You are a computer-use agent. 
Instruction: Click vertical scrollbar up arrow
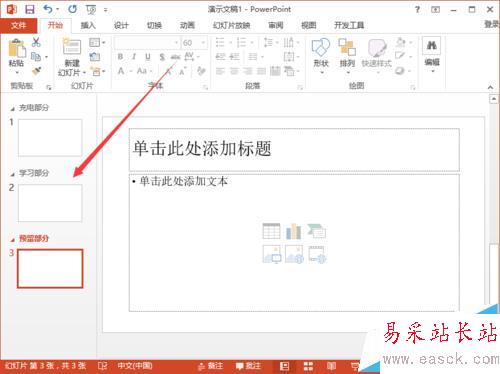[494, 99]
